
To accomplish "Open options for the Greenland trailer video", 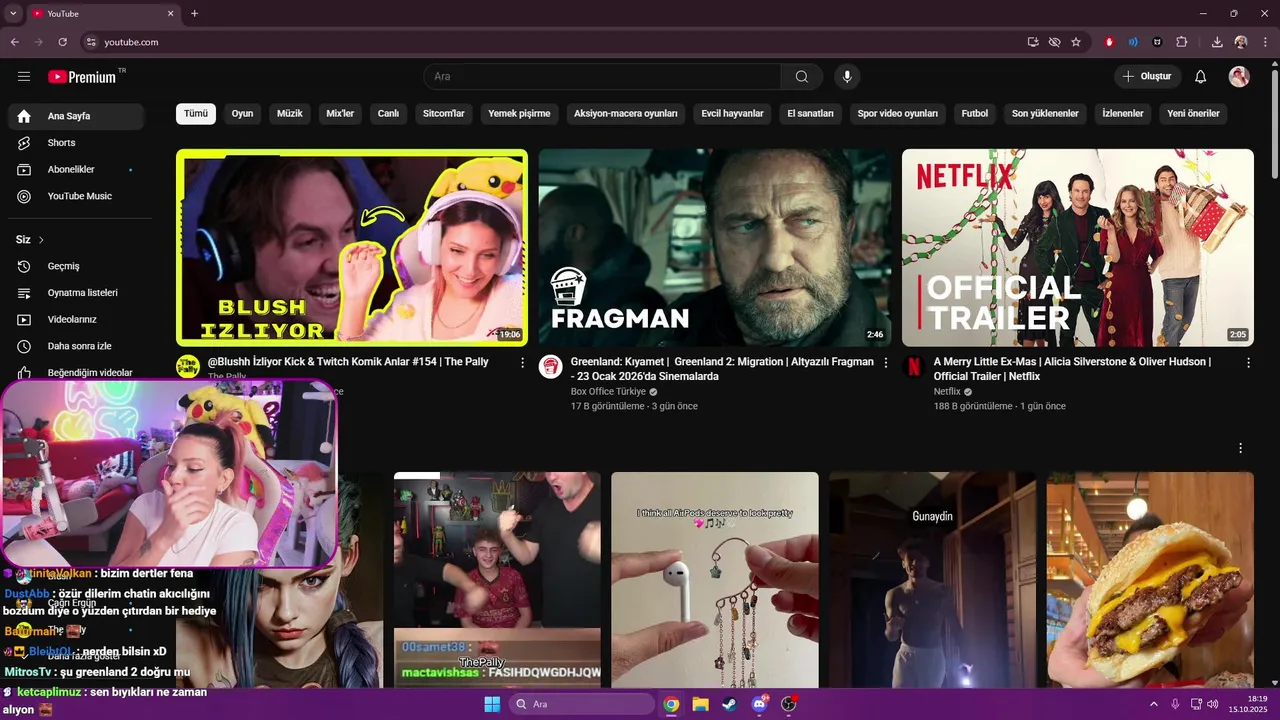I will (885, 363).
